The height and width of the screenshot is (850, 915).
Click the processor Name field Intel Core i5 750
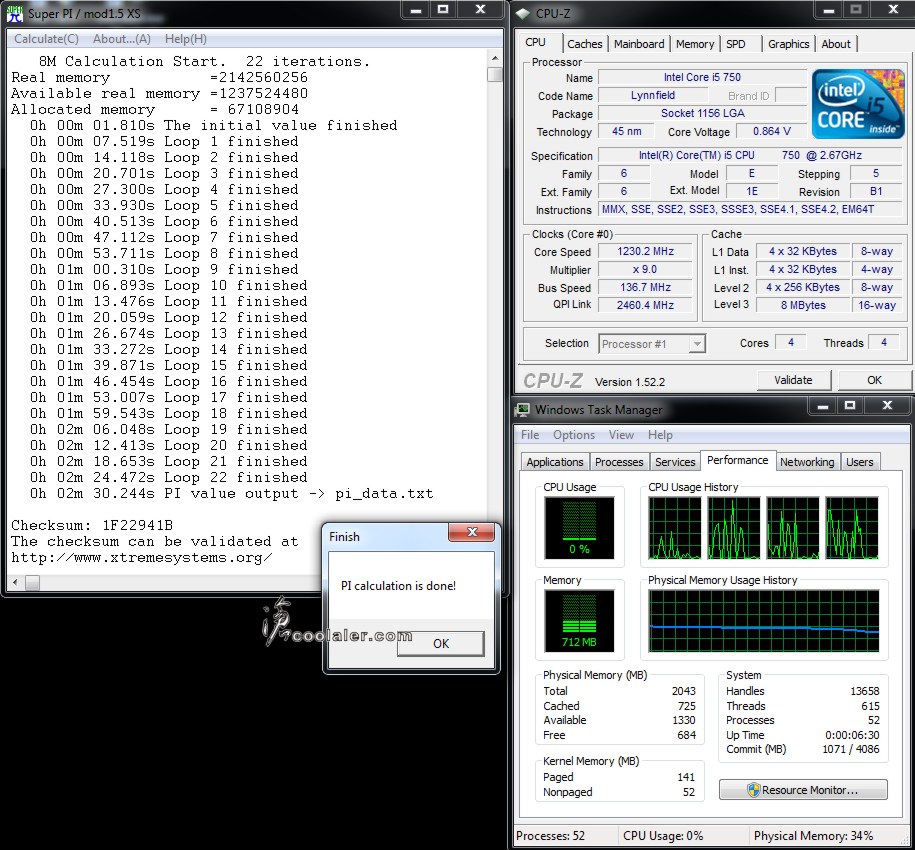(702, 77)
